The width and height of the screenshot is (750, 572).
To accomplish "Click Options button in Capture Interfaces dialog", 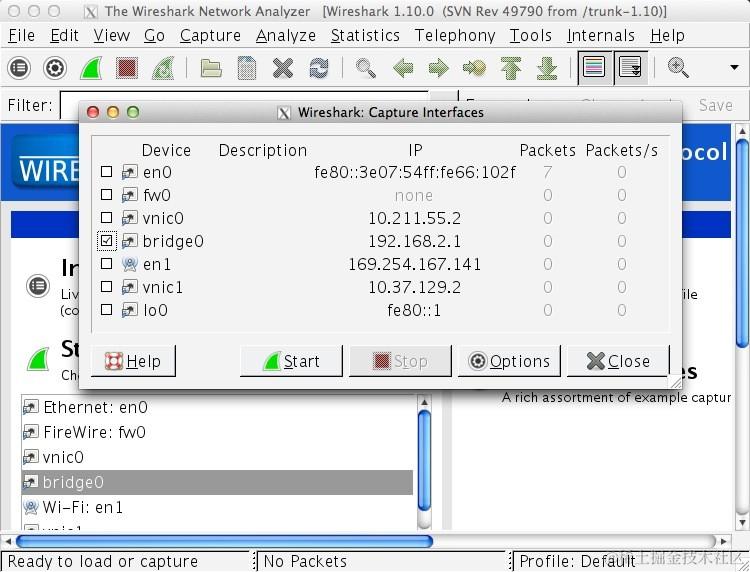I will tap(509, 361).
